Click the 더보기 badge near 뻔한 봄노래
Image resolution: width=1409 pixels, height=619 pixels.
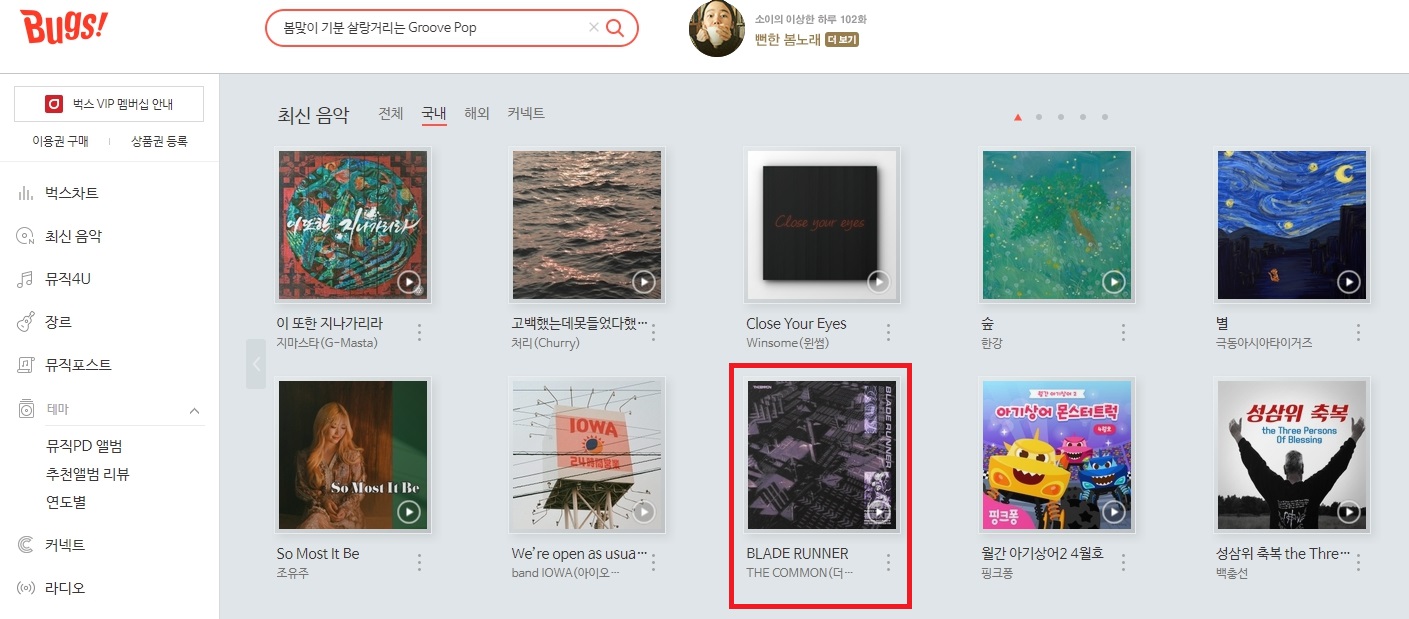click(842, 40)
